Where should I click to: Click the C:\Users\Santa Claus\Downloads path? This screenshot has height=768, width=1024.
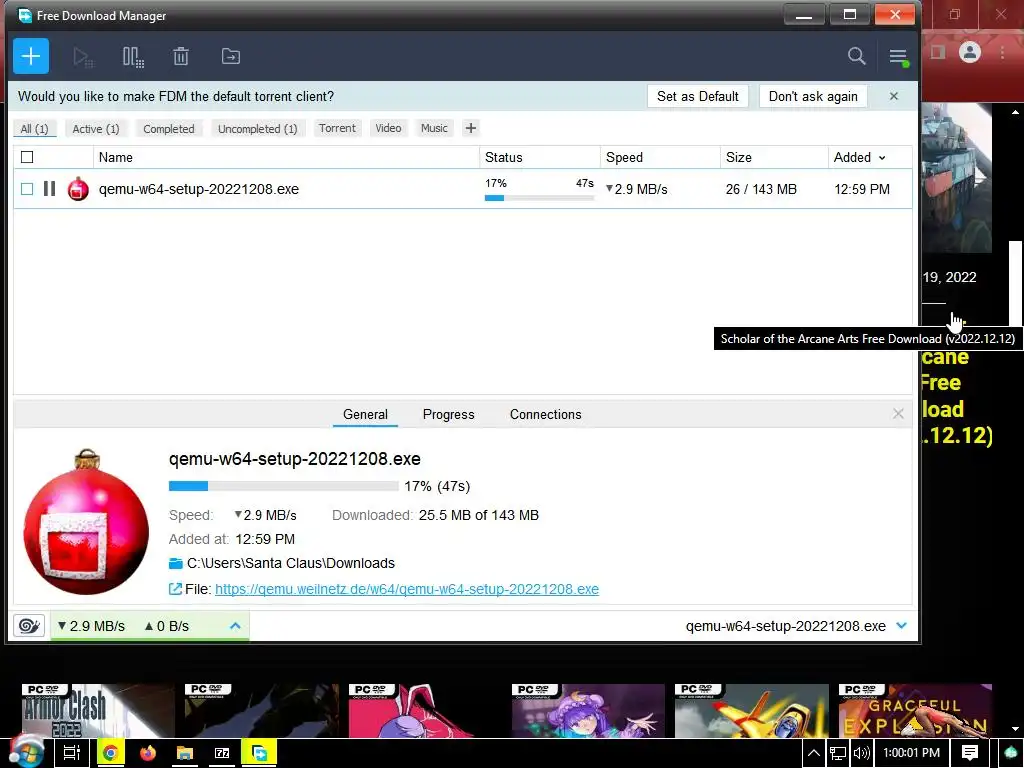coord(291,563)
